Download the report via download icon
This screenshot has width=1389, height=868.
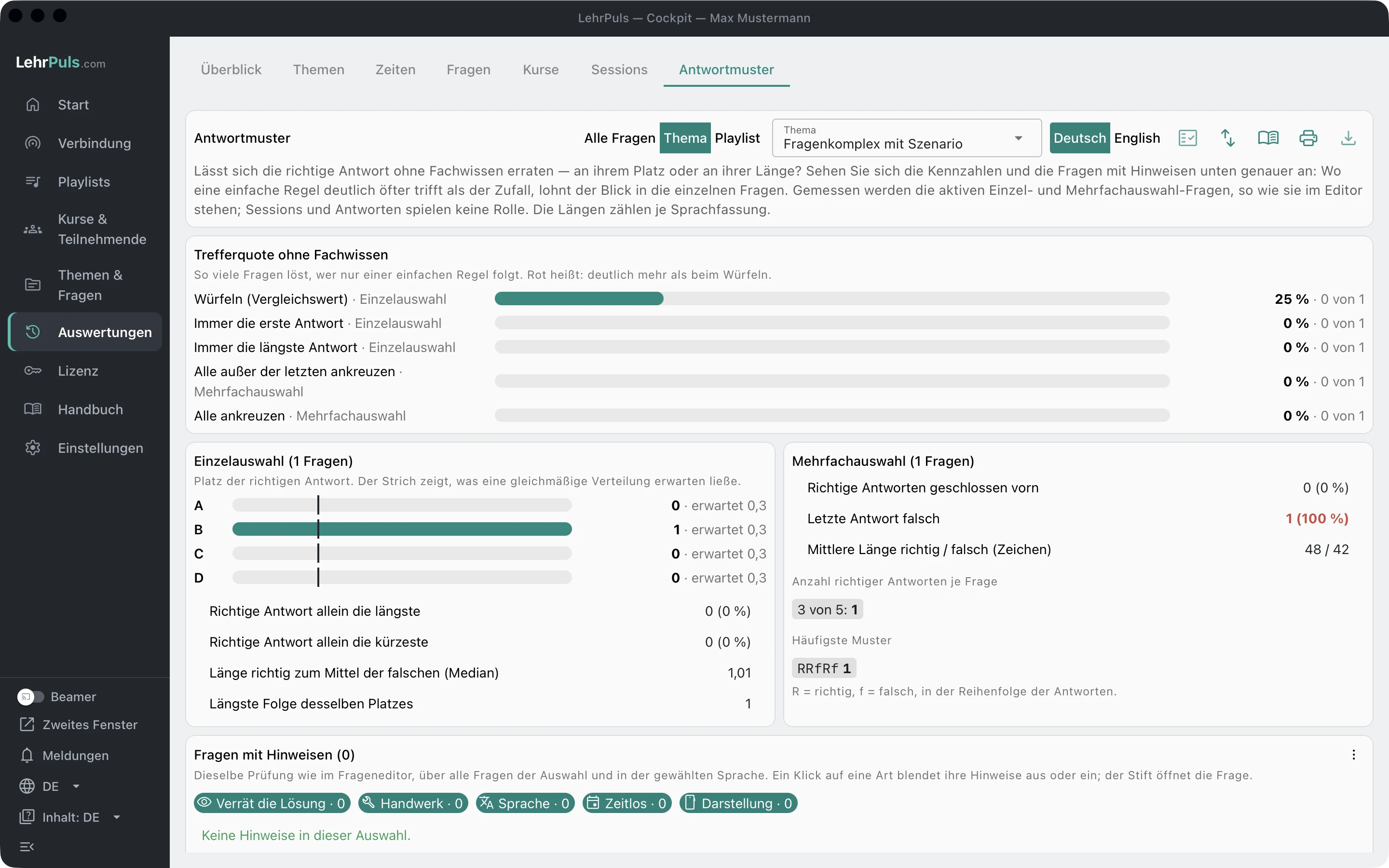[x=1348, y=138]
